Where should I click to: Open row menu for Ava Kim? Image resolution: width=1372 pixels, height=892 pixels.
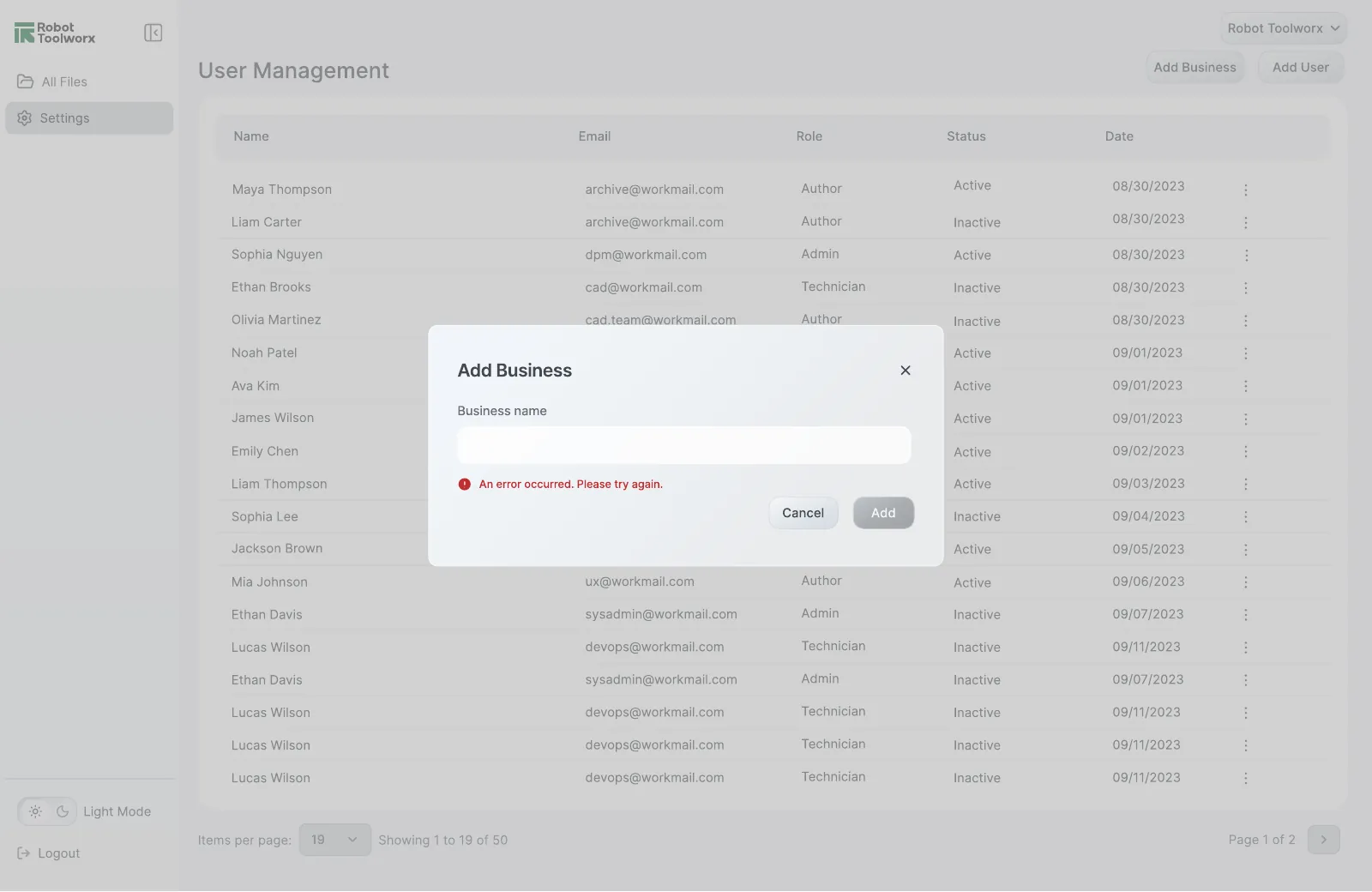click(x=1246, y=386)
